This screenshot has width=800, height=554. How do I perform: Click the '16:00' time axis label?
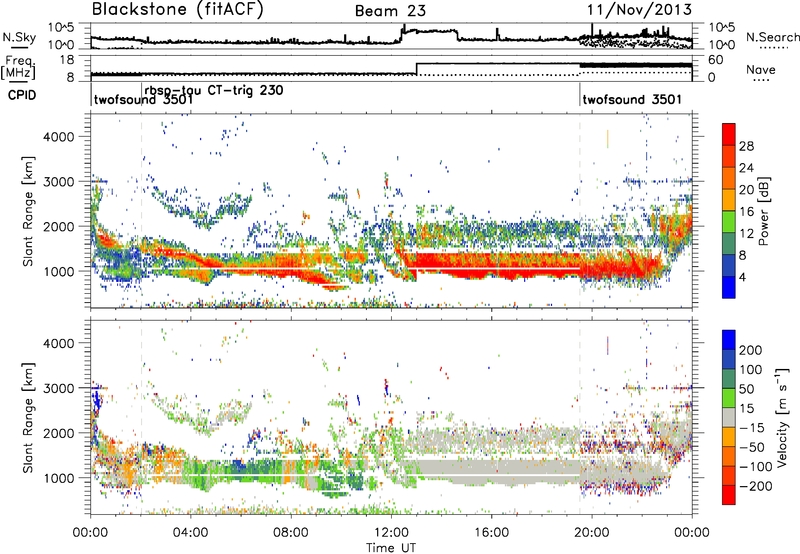(x=491, y=533)
